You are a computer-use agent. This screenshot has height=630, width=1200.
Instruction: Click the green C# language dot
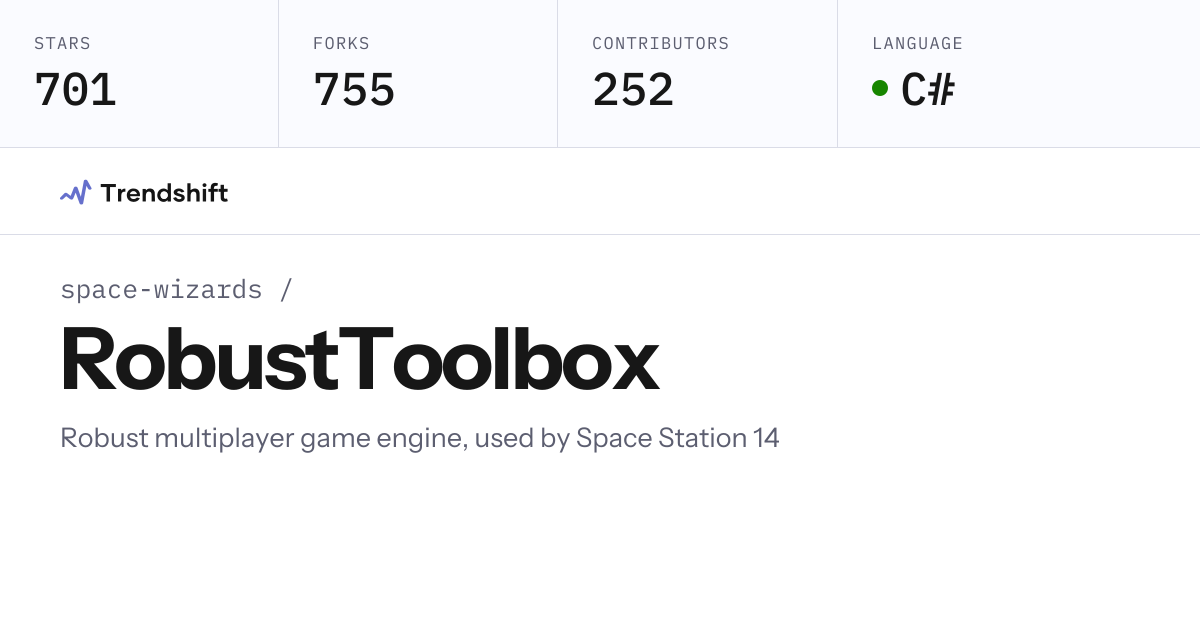tap(880, 88)
